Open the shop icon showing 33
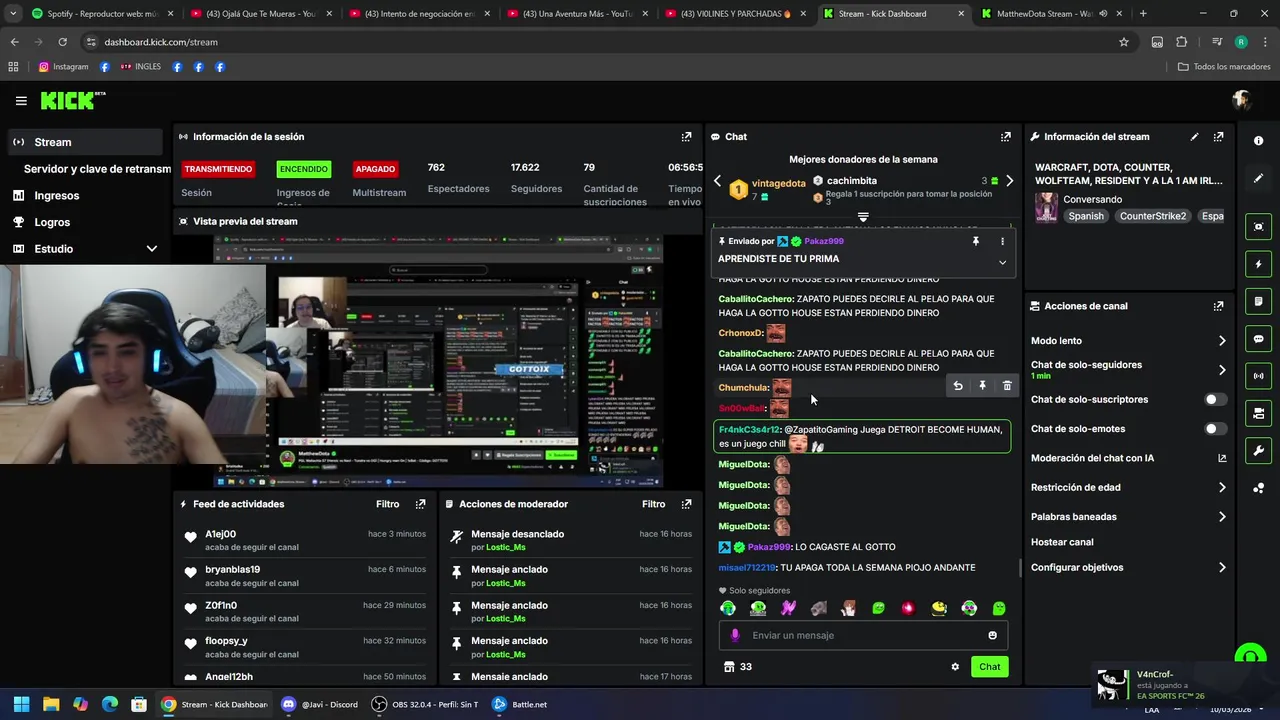Image resolution: width=1280 pixels, height=720 pixels. point(738,667)
